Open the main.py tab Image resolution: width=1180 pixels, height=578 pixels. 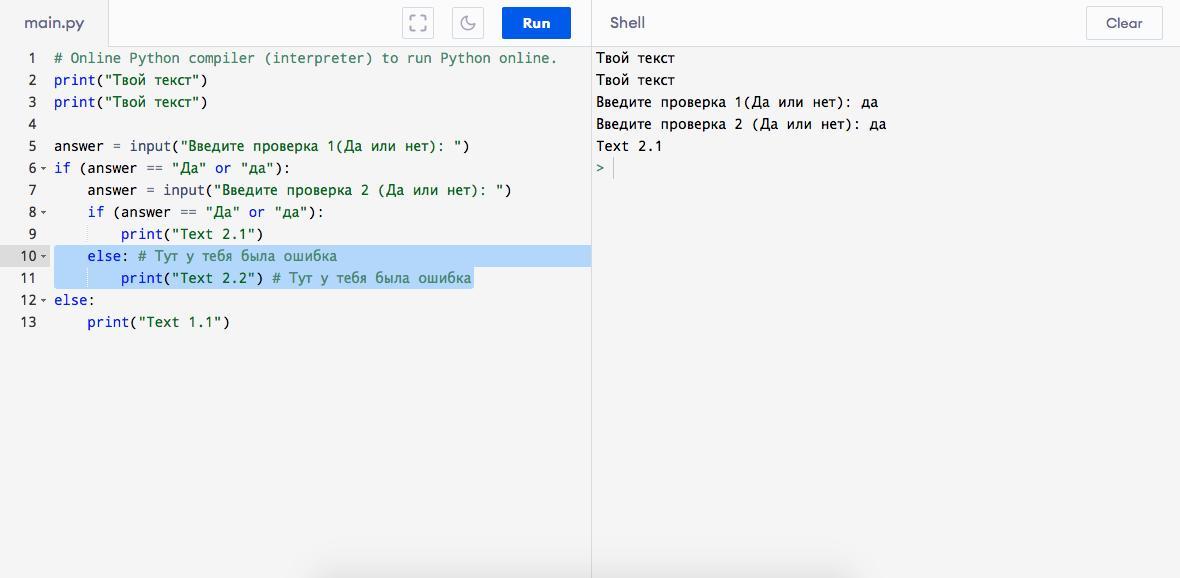tap(54, 23)
